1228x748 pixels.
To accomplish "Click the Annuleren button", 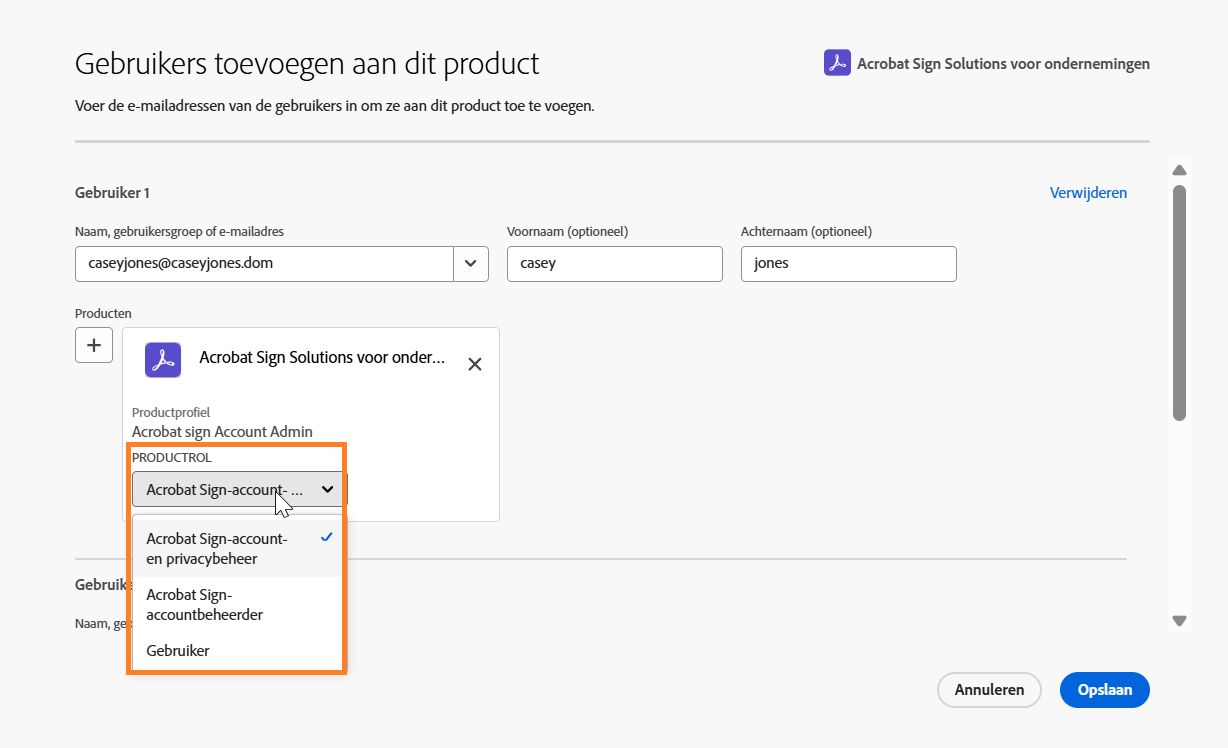I will (988, 690).
